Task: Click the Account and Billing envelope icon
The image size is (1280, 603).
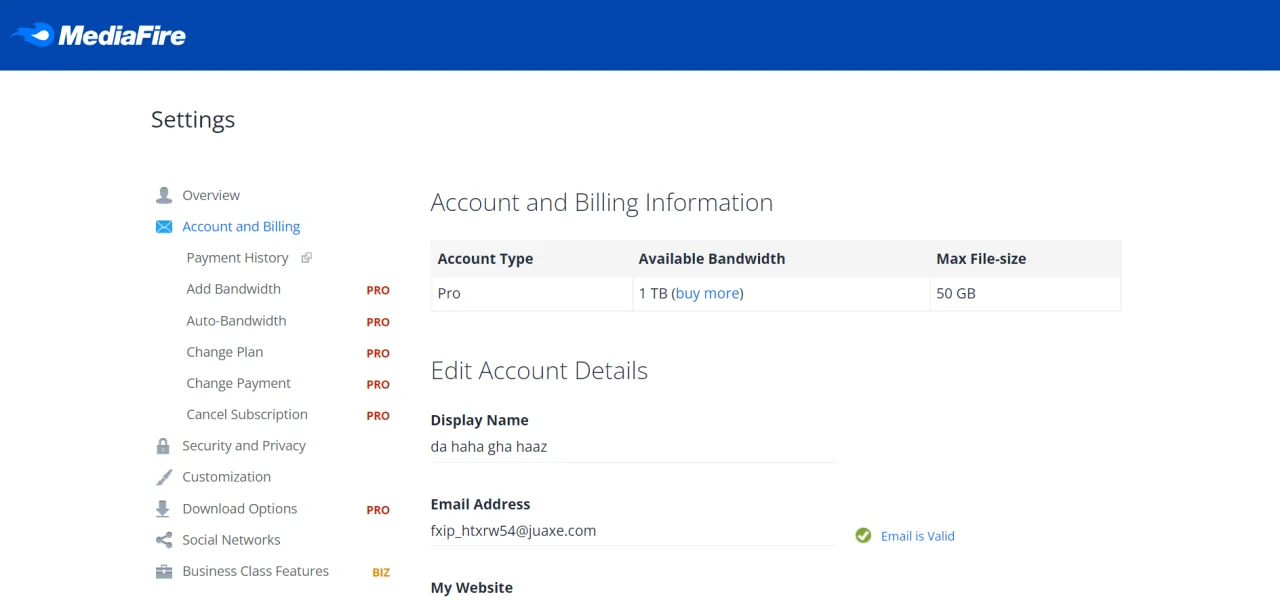Action: click(164, 227)
